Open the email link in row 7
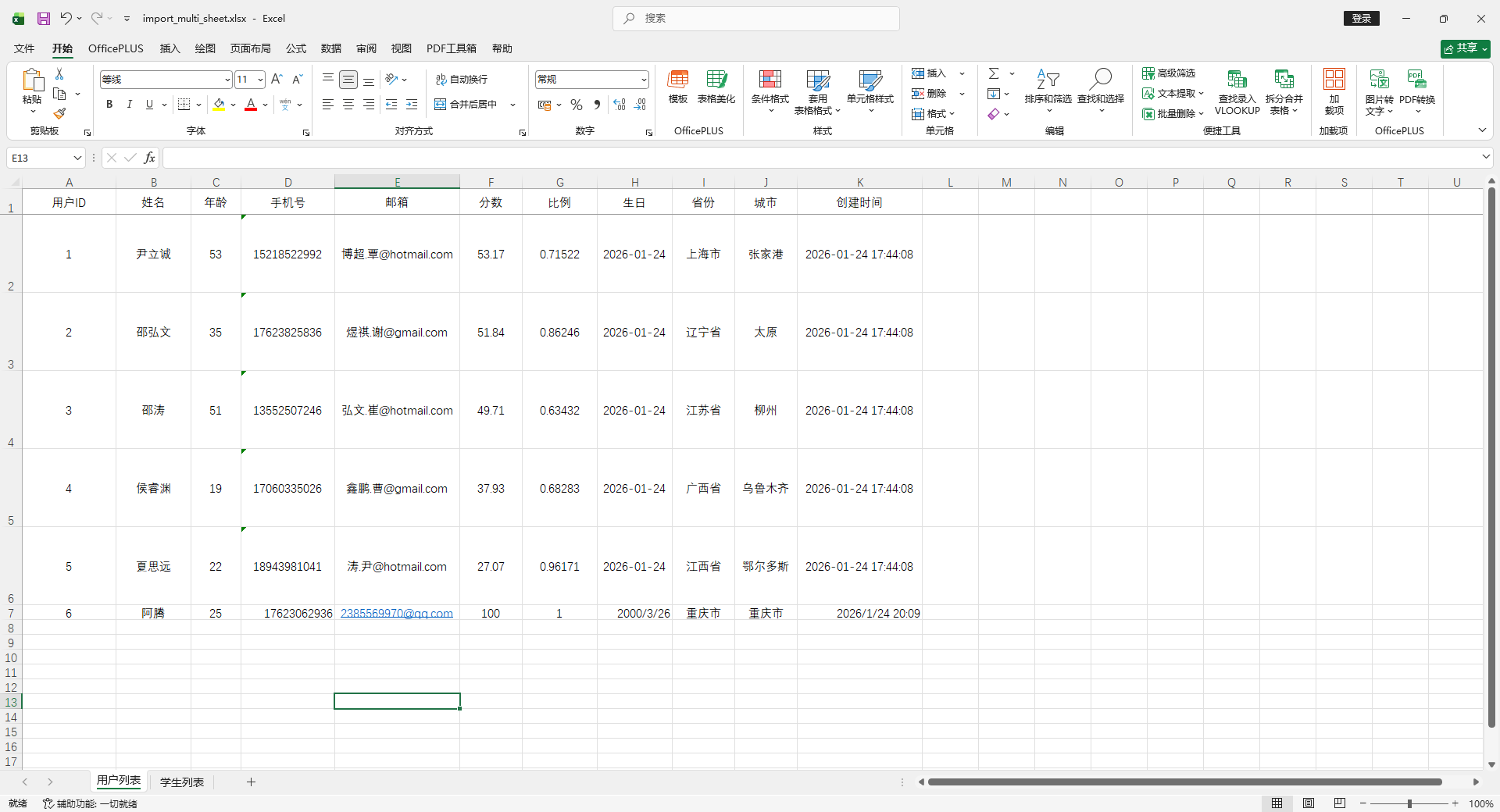The image size is (1500, 812). [x=396, y=614]
